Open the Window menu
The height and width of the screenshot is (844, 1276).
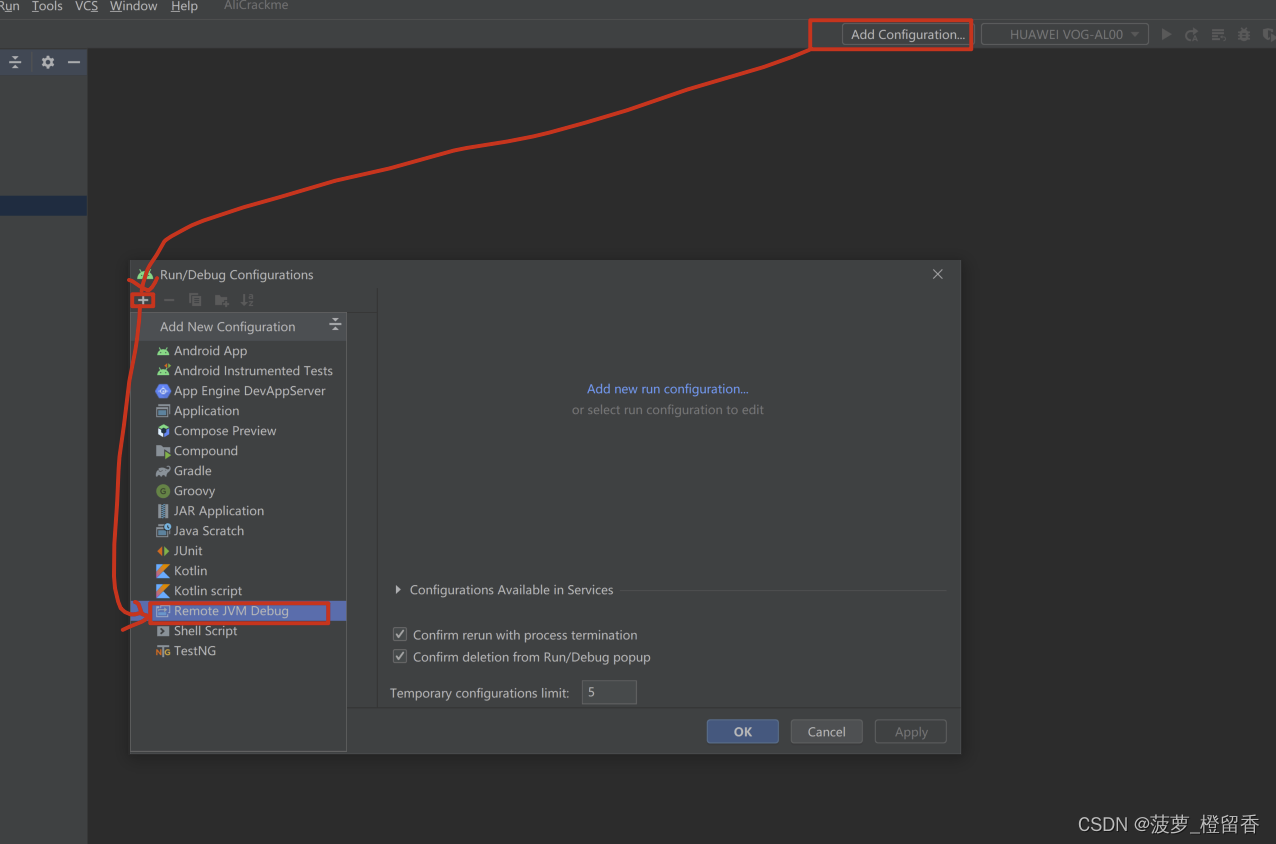point(133,6)
